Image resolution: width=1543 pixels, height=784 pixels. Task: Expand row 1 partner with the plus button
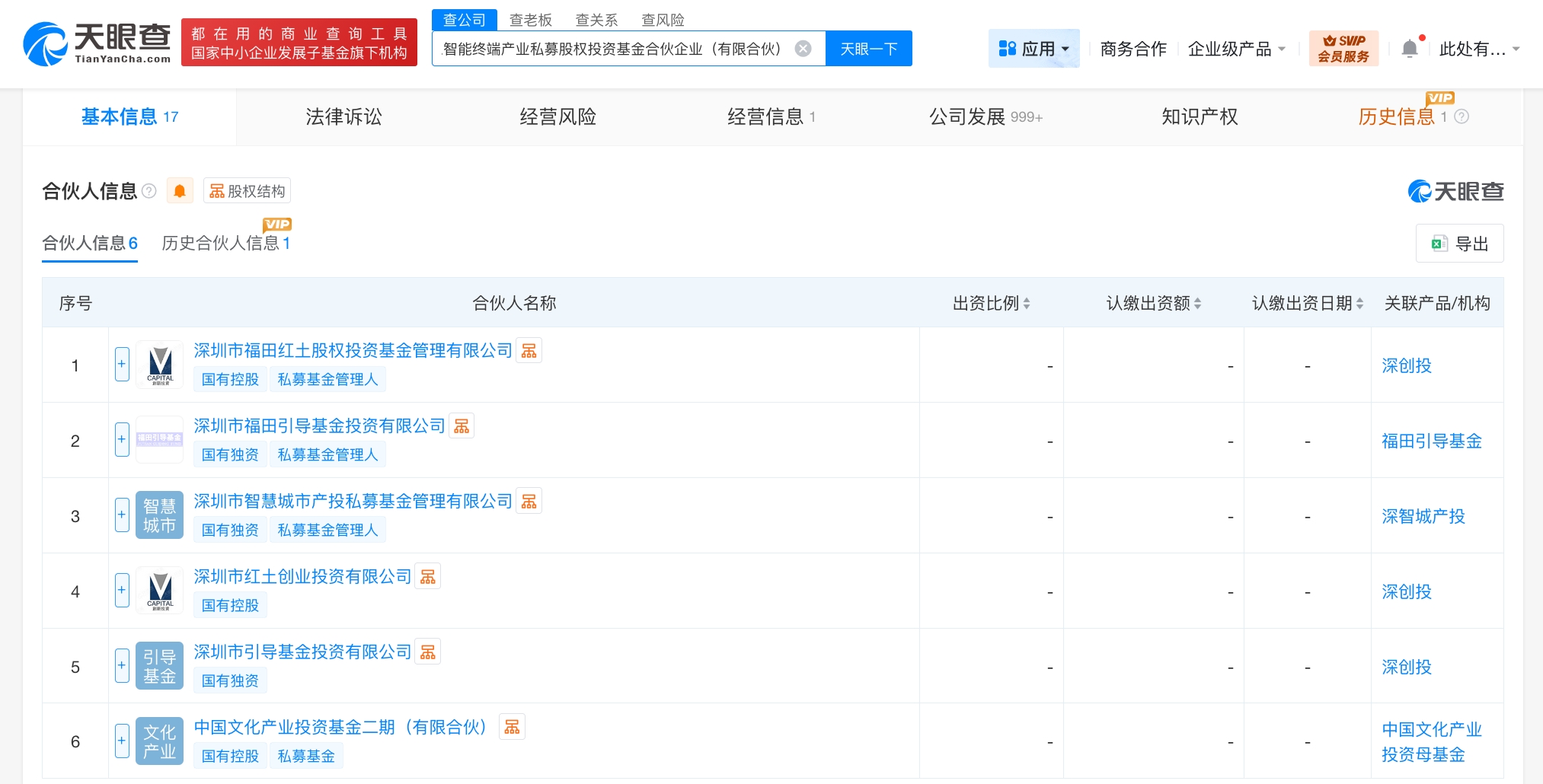coord(122,365)
